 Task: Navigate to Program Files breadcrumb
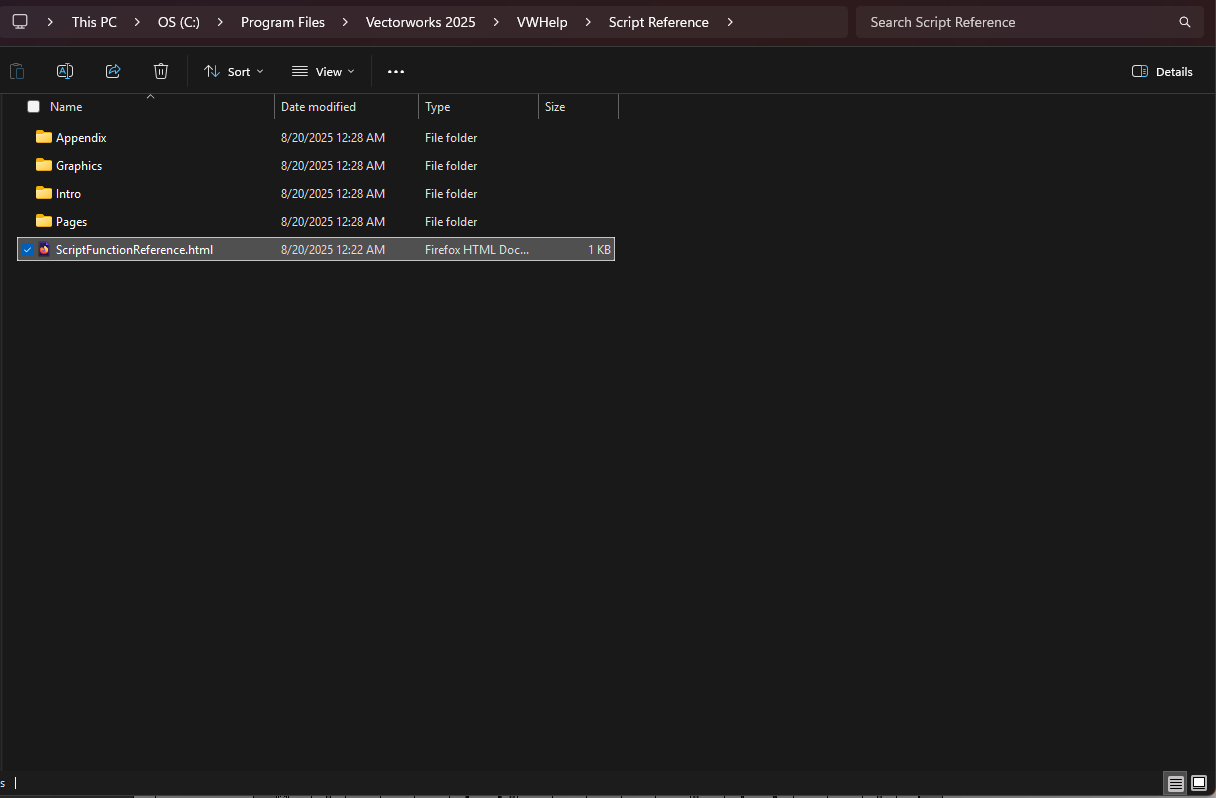283,22
